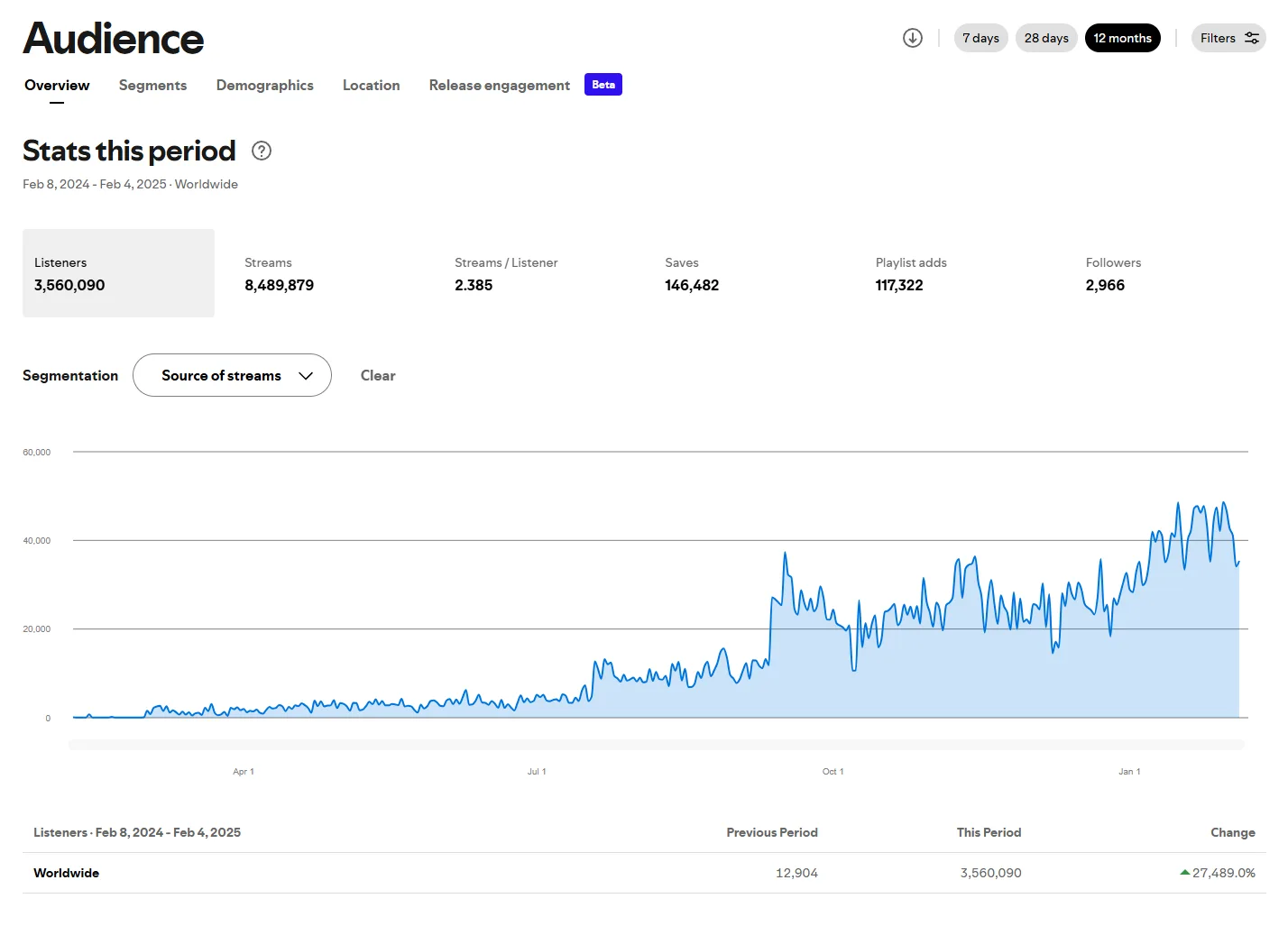The image size is (1288, 926).
Task: Switch to the Segments tab
Action: pyautogui.click(x=152, y=85)
